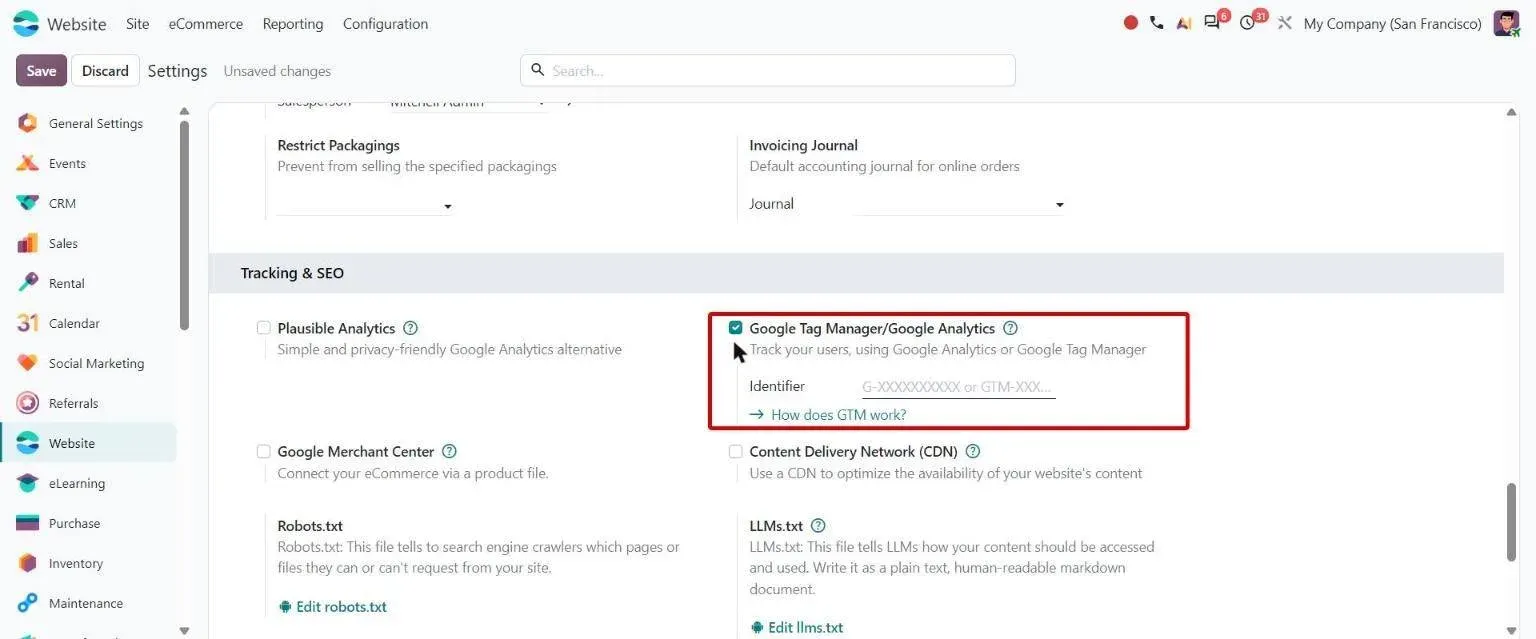Open the Site menu
The width and height of the screenshot is (1536, 639).
(x=137, y=23)
